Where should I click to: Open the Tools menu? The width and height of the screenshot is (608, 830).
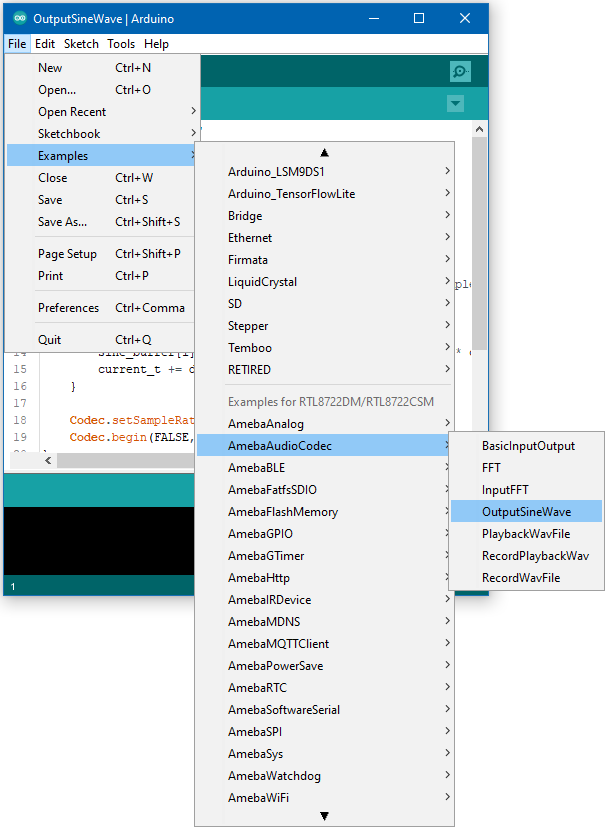pos(121,44)
